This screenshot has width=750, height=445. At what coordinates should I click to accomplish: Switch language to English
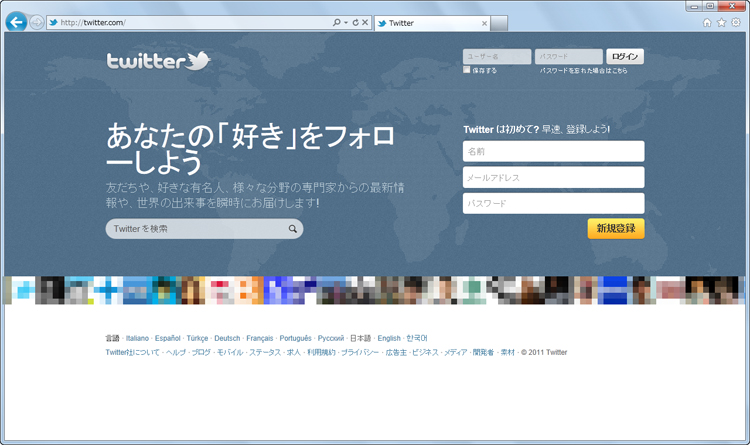click(x=389, y=338)
